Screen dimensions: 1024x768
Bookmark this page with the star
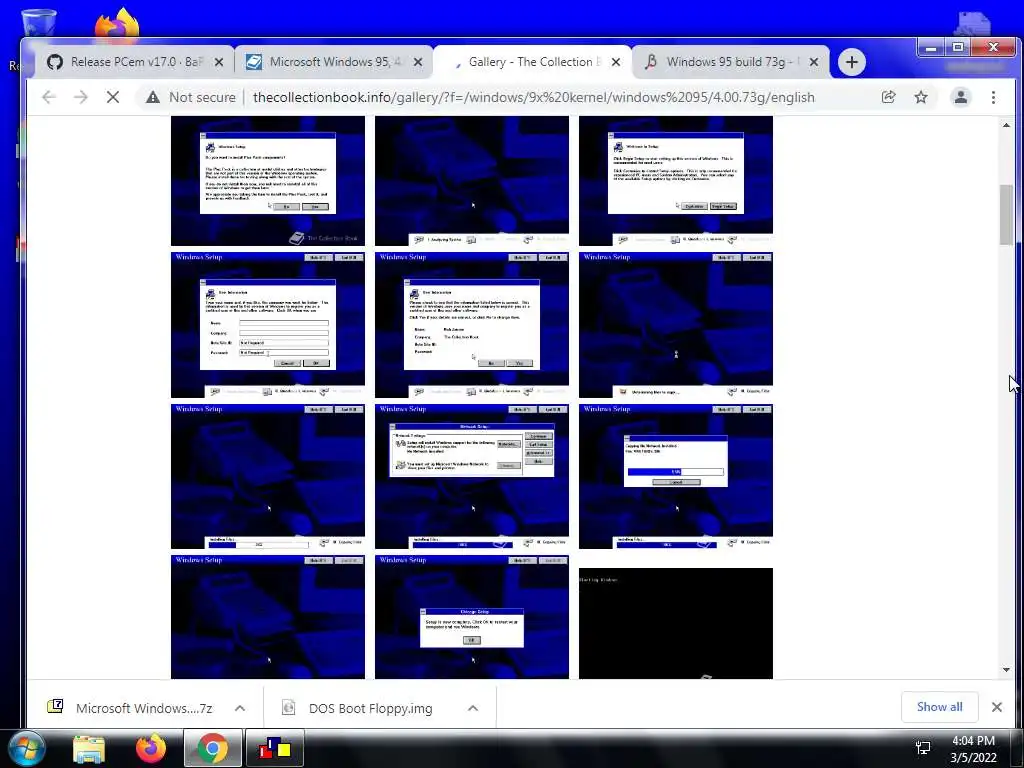tap(921, 97)
